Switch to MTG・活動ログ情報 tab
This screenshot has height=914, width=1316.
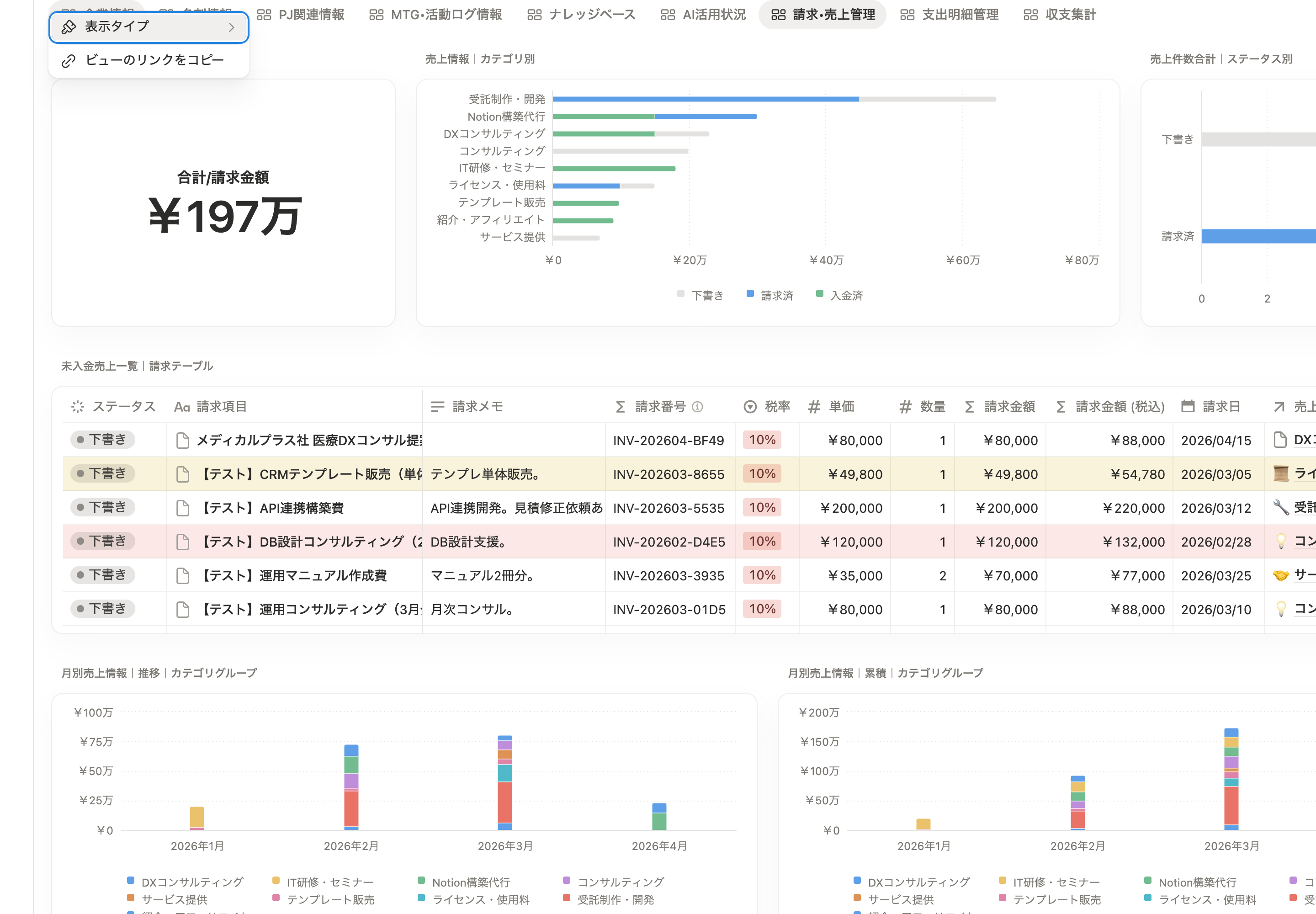pos(435,14)
